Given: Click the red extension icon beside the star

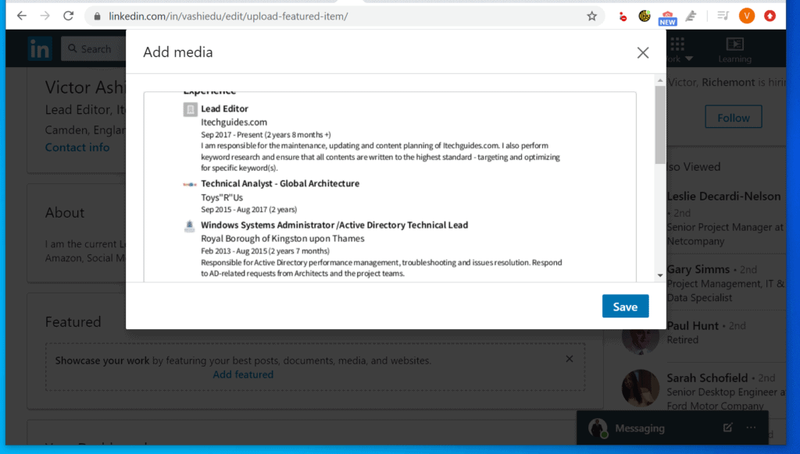Looking at the screenshot, I should [623, 17].
